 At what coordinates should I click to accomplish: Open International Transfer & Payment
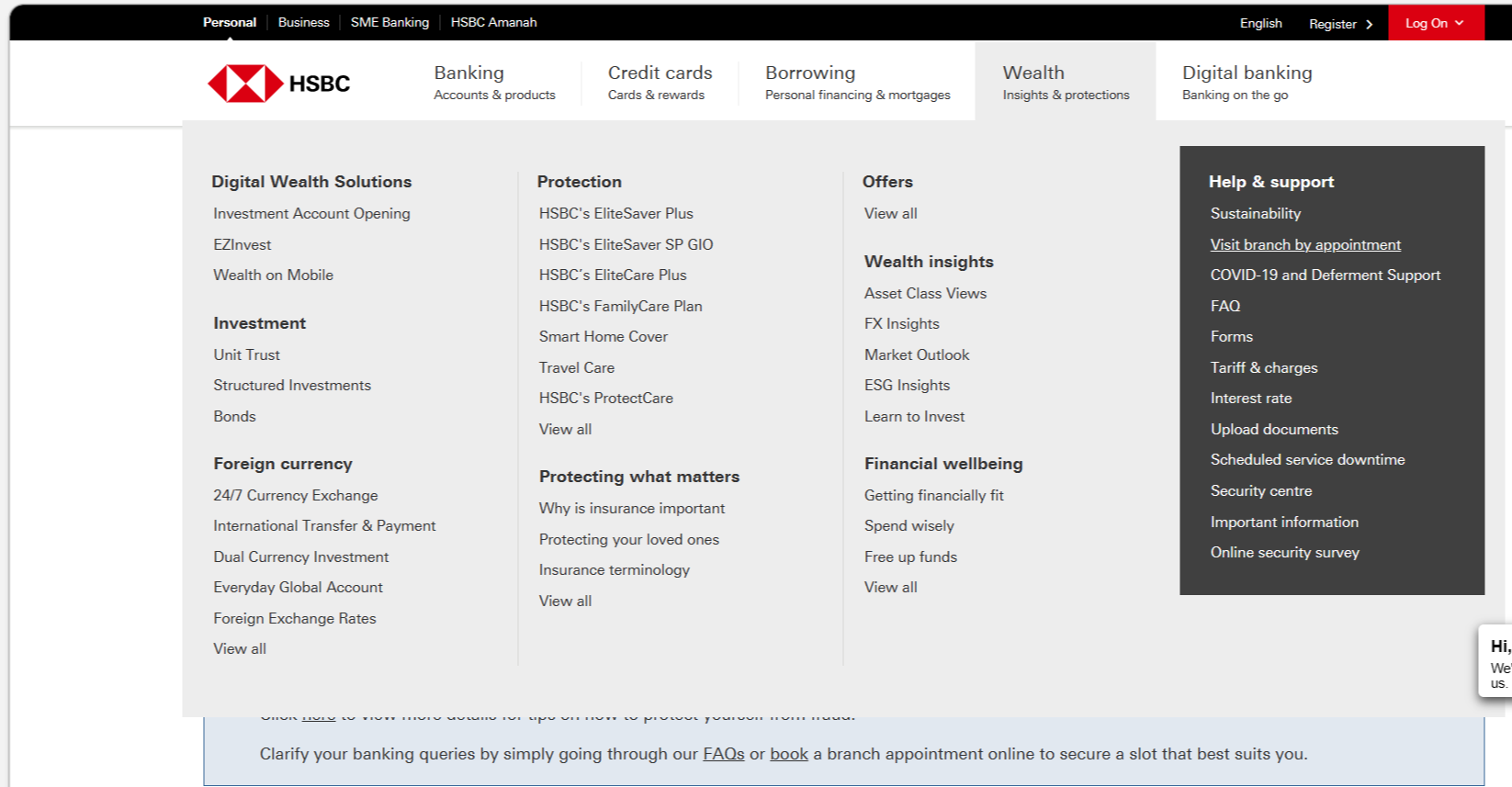[324, 525]
